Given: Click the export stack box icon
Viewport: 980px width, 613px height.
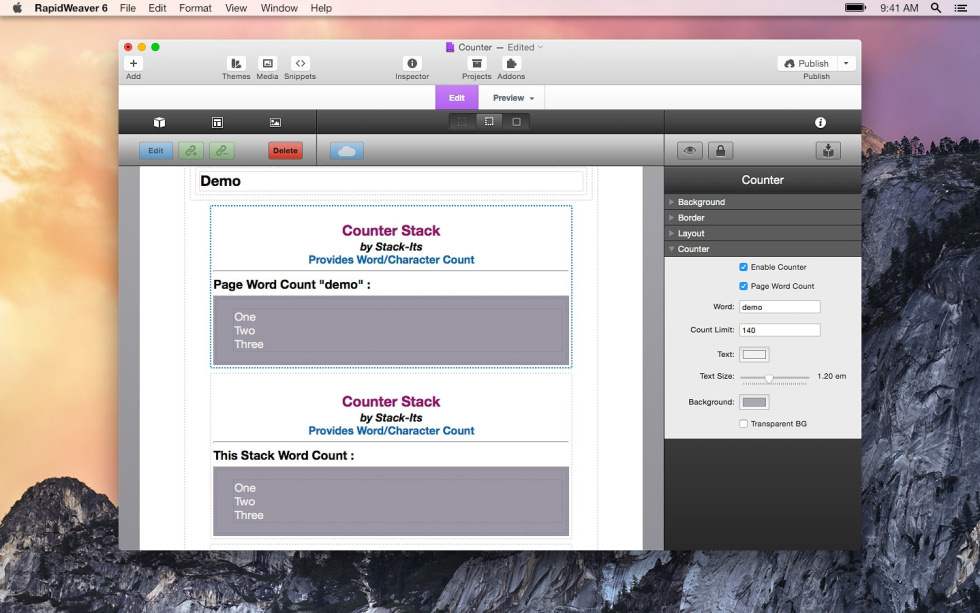Looking at the screenshot, I should (x=828, y=151).
